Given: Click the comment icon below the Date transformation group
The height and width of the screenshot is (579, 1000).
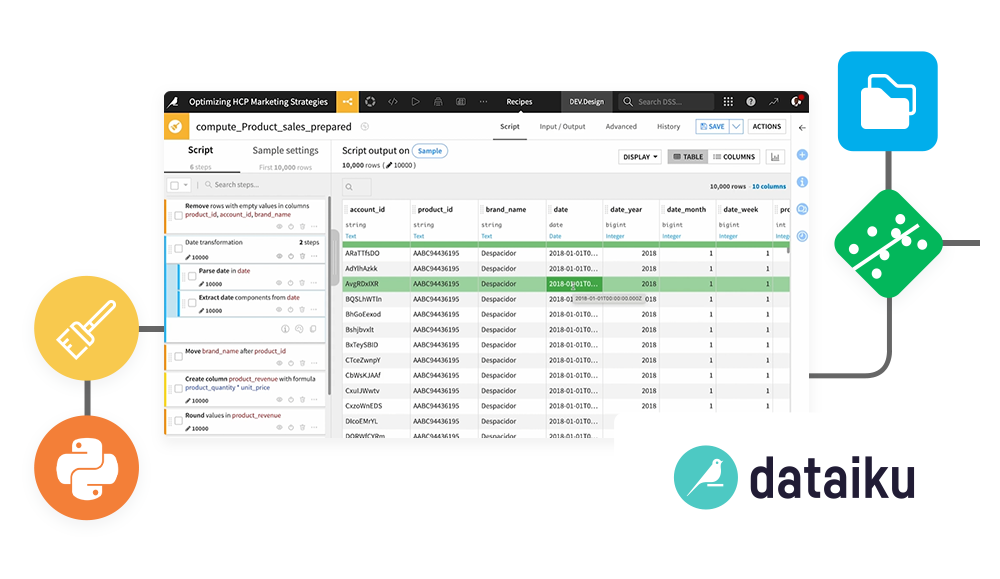Looking at the screenshot, I should click(299, 329).
